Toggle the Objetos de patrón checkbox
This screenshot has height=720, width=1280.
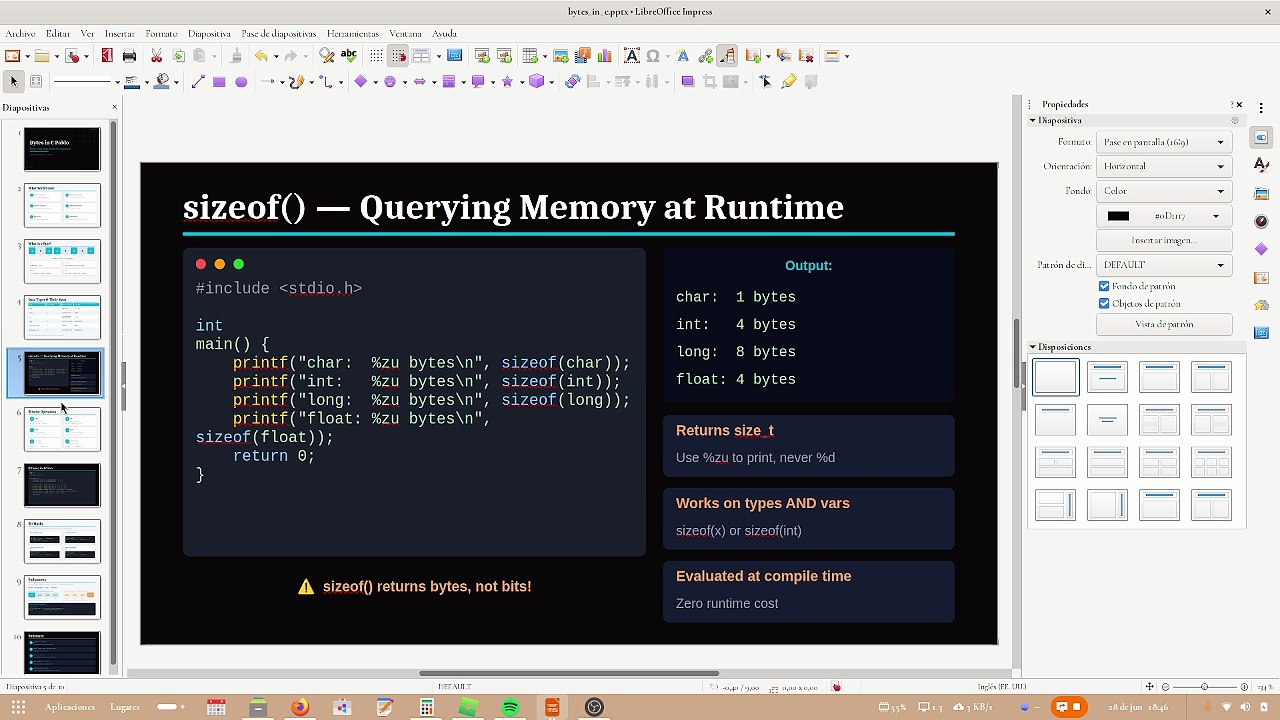pyautogui.click(x=1104, y=303)
